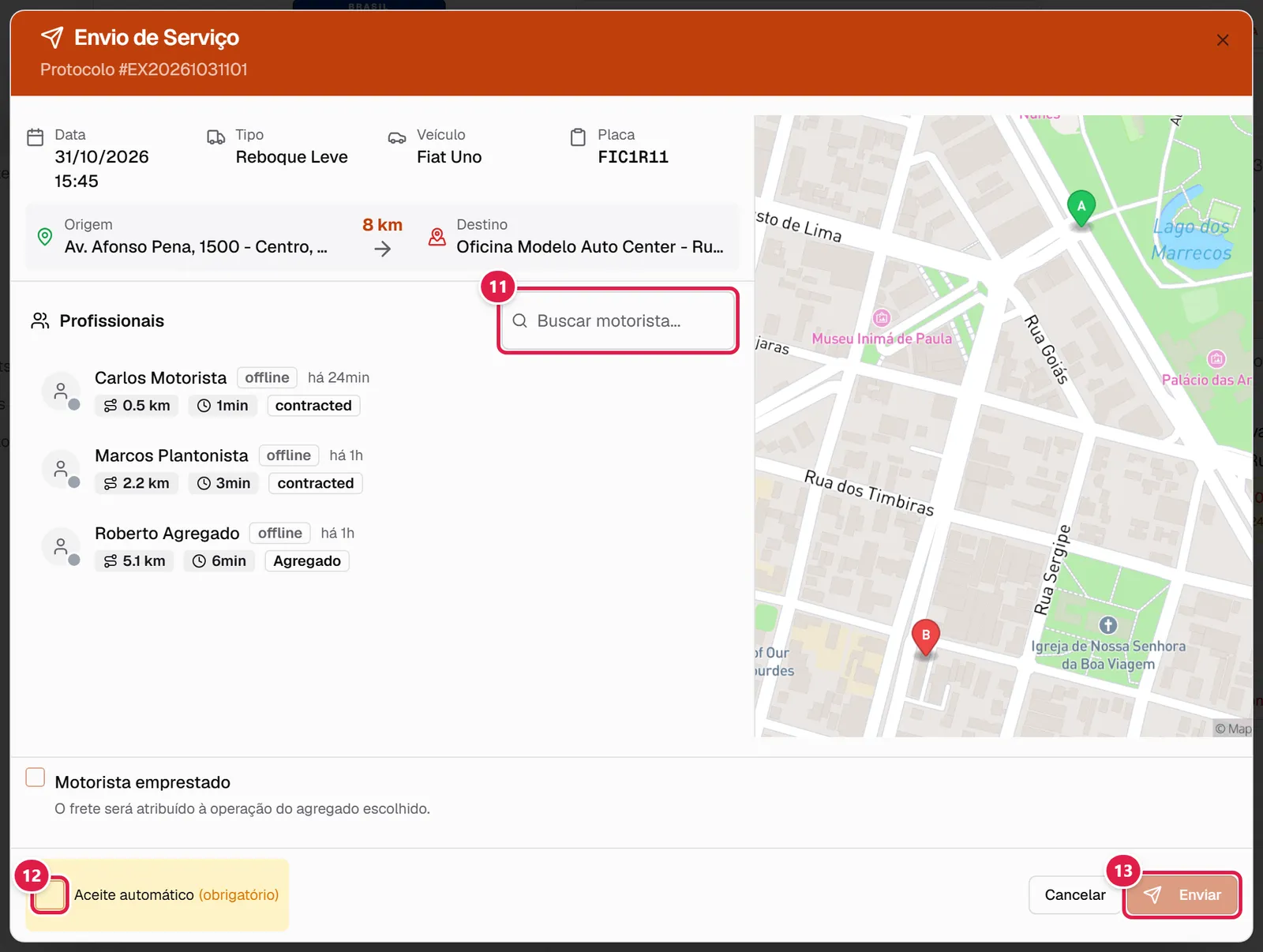Click the 0.5 km distance chip

pos(137,405)
